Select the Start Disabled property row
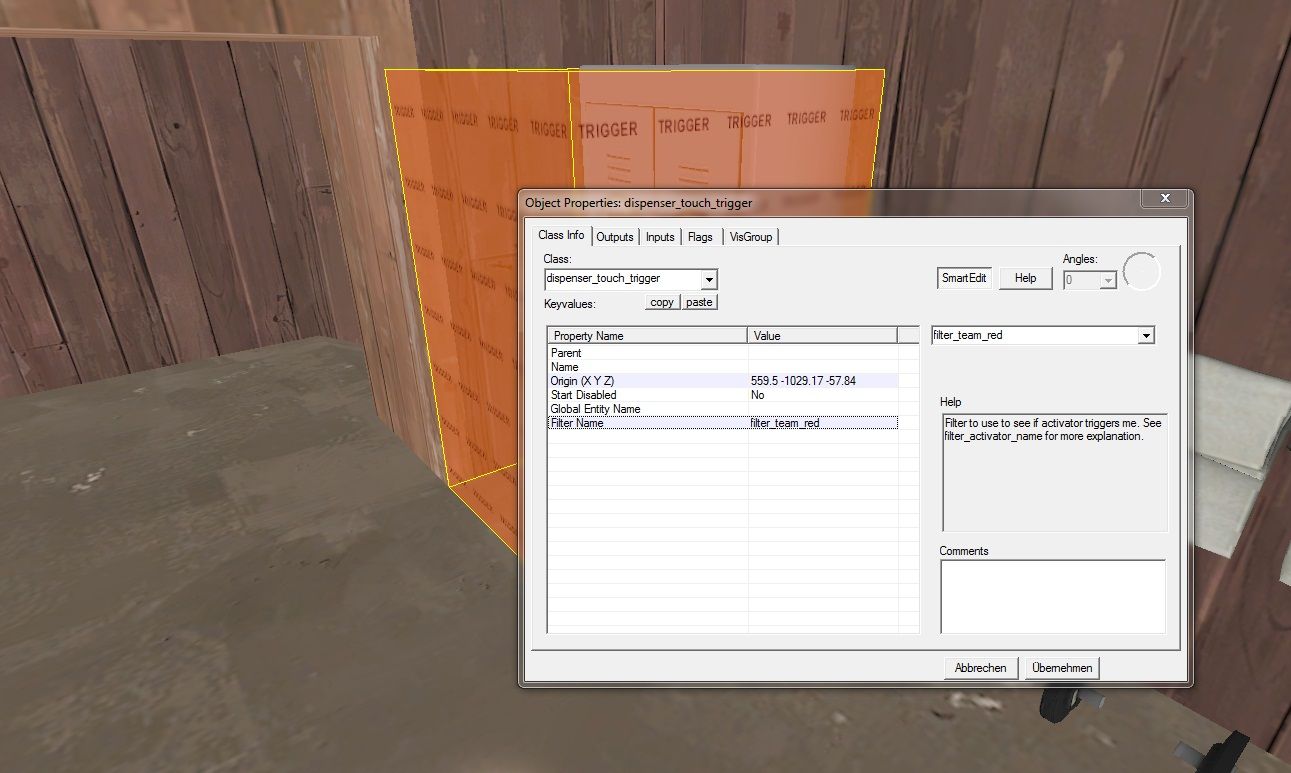Screen dimensions: 1291x773 coord(648,395)
